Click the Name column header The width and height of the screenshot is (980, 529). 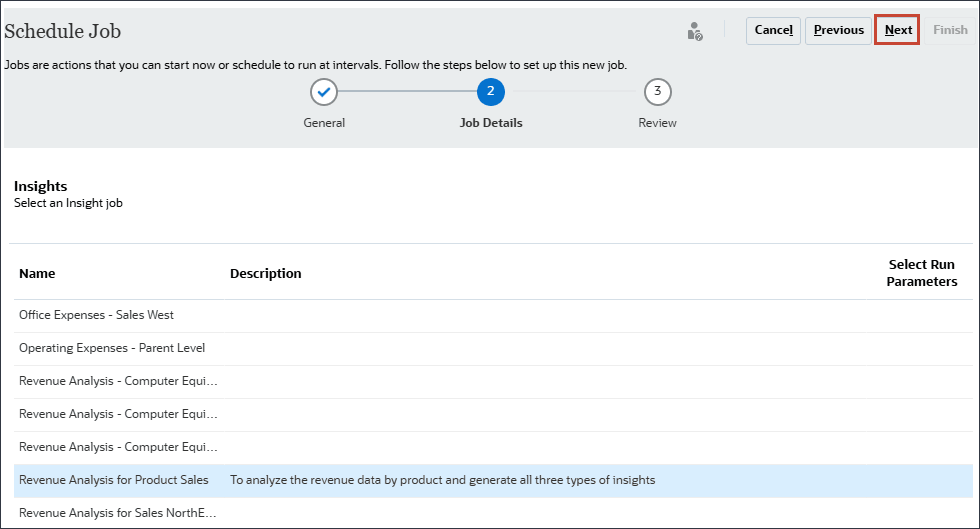point(37,273)
